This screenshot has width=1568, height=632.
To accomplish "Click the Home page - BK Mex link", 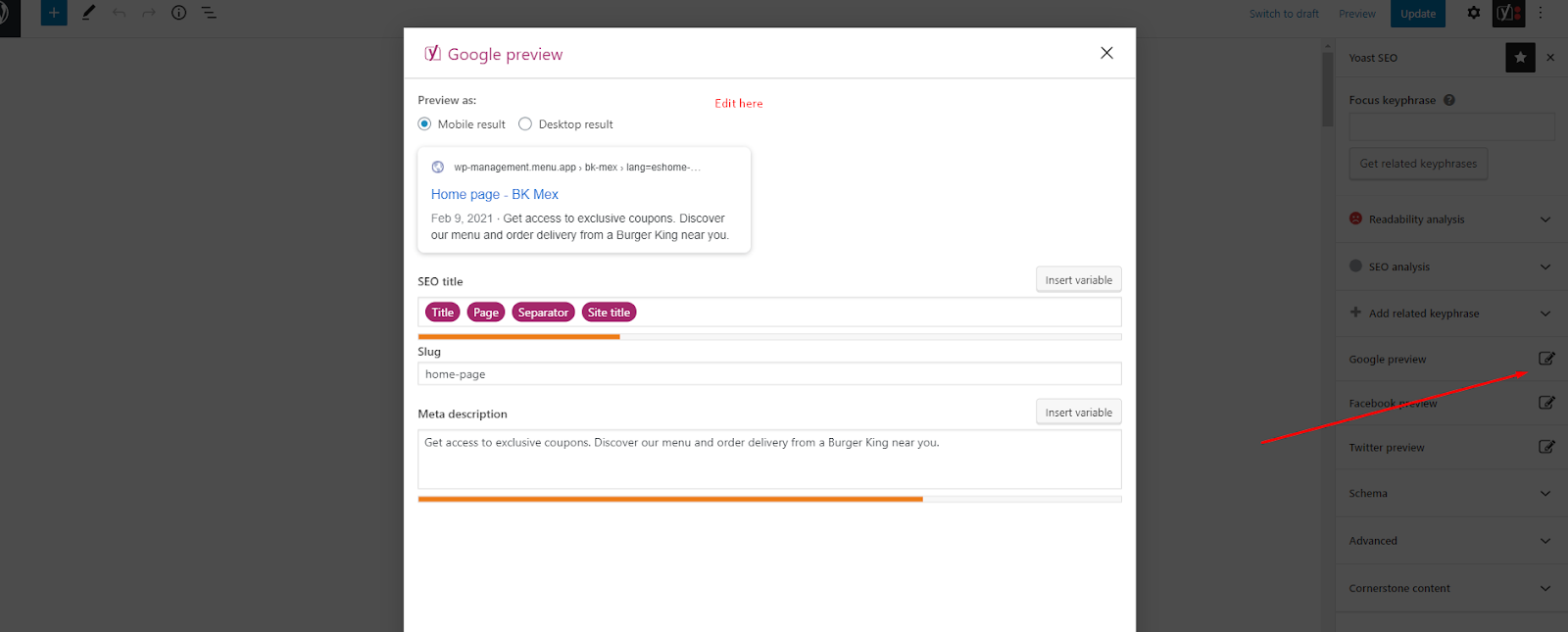I will tap(495, 194).
